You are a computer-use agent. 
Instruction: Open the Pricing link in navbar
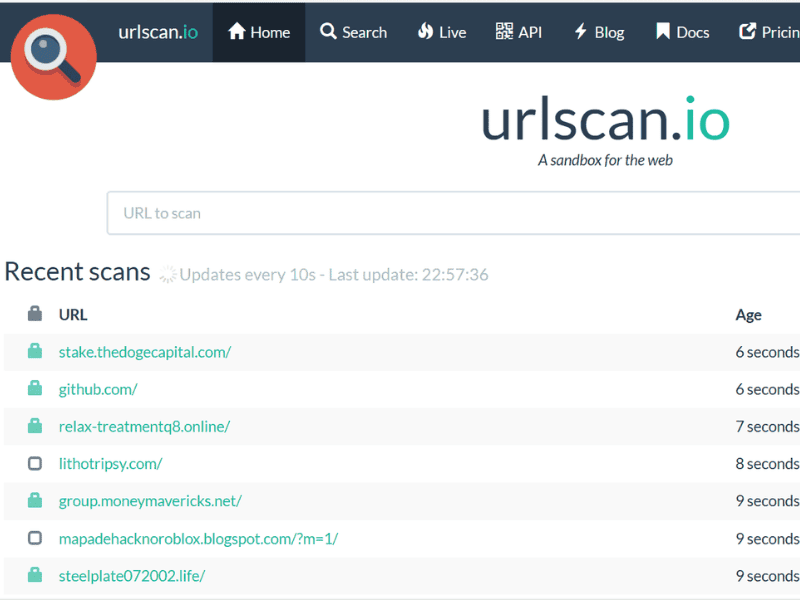pos(769,32)
